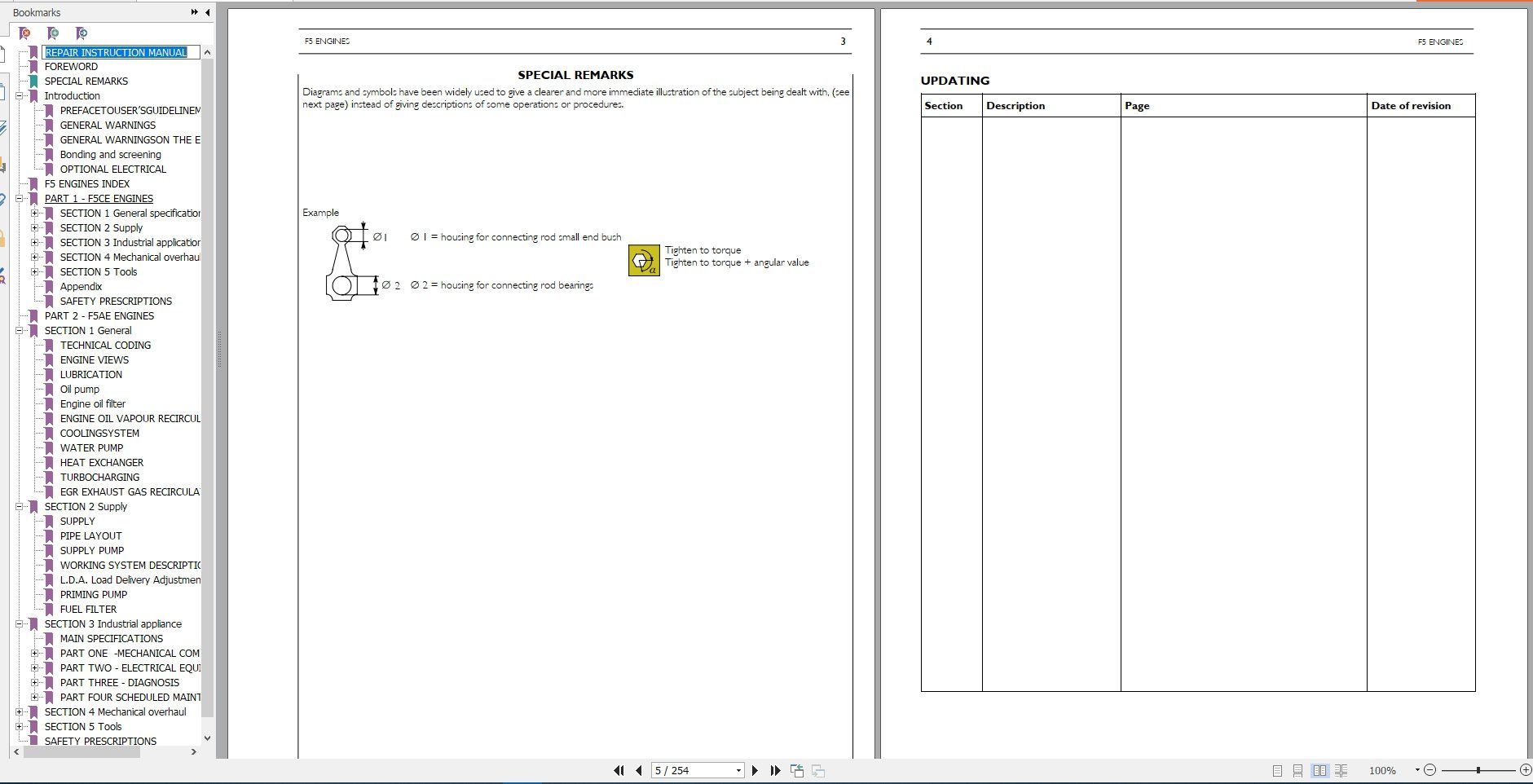This screenshot has height=784, width=1533.
Task: Switch to continuous facing layout
Action: 1341,770
